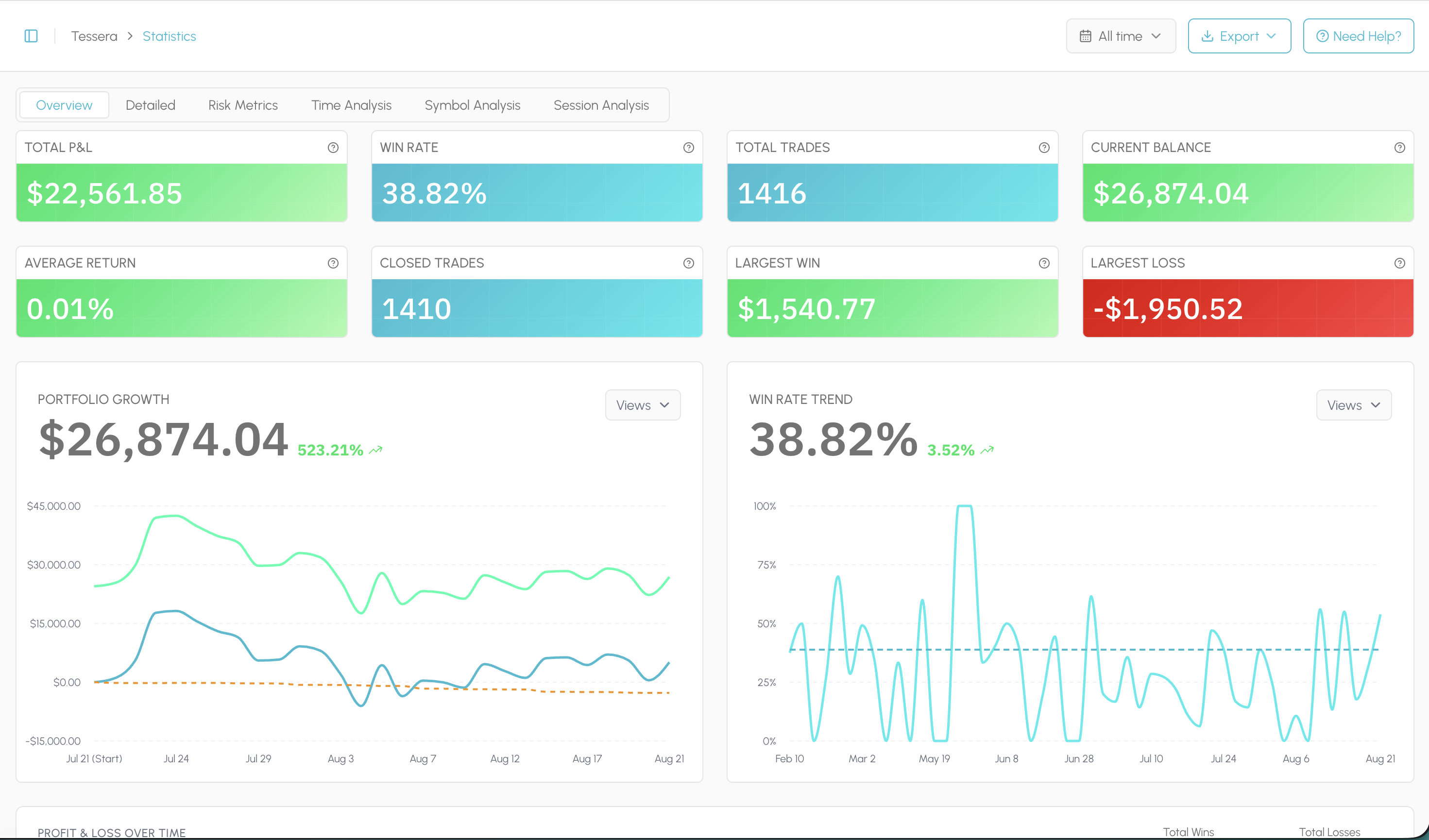Open Views dropdown for Win Rate Trend
The image size is (1429, 840).
(x=1354, y=404)
